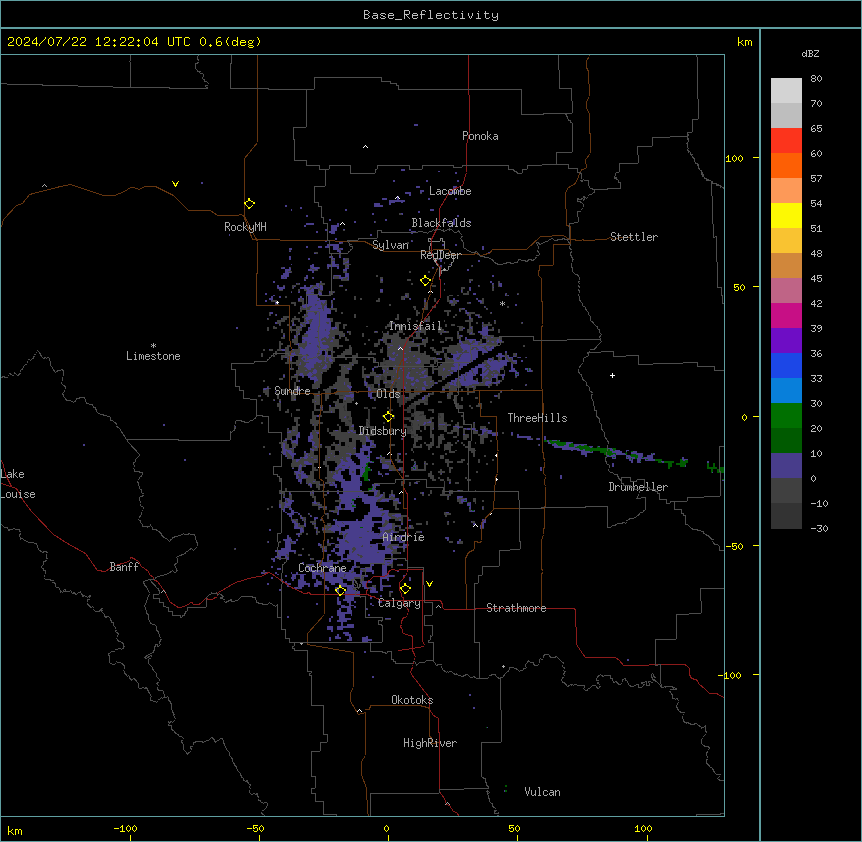Click the dBZ legend heading
This screenshot has width=862, height=842.
pos(810,54)
